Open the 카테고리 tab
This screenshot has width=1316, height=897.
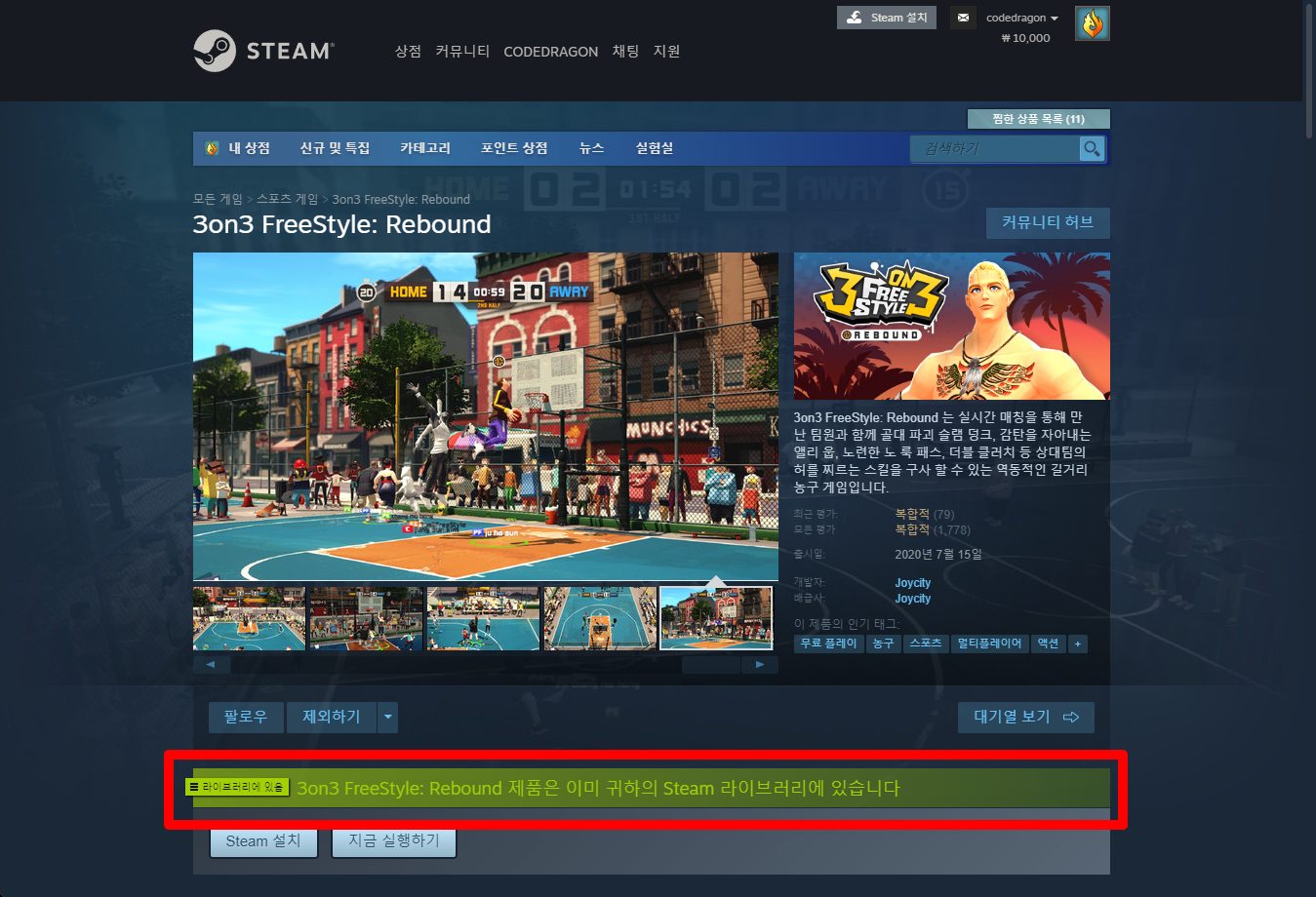(x=425, y=148)
